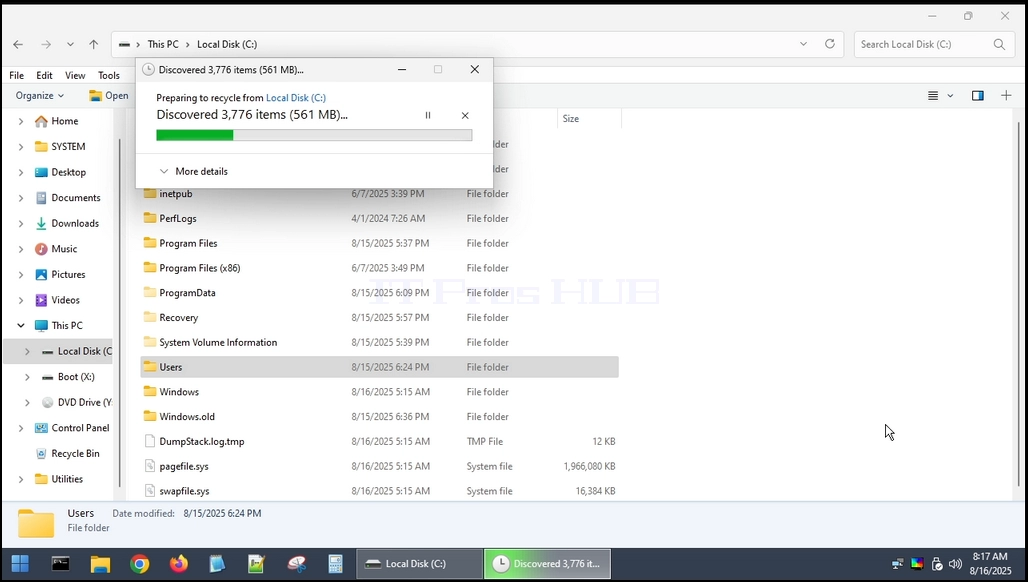This screenshot has height=582, width=1028.
Task: Pause the recycle operation
Action: [x=428, y=115]
